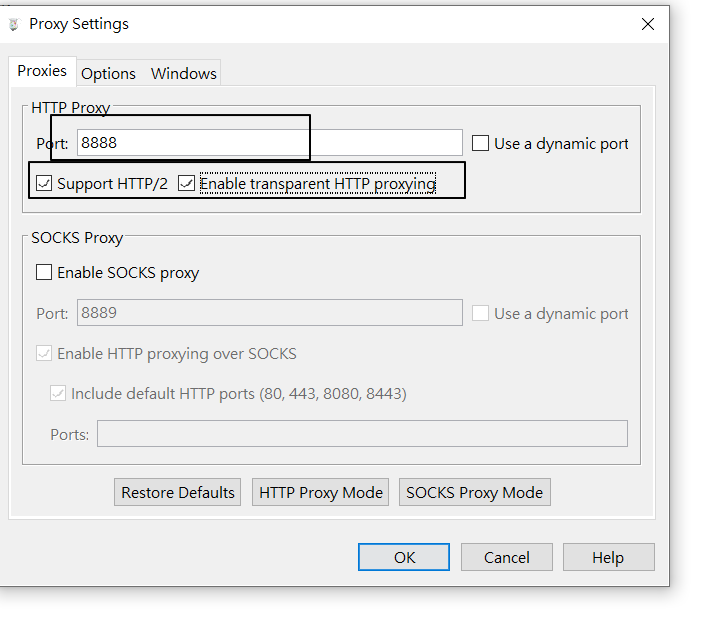This screenshot has width=701, height=619.
Task: Click the Ports text field
Action: 362,434
